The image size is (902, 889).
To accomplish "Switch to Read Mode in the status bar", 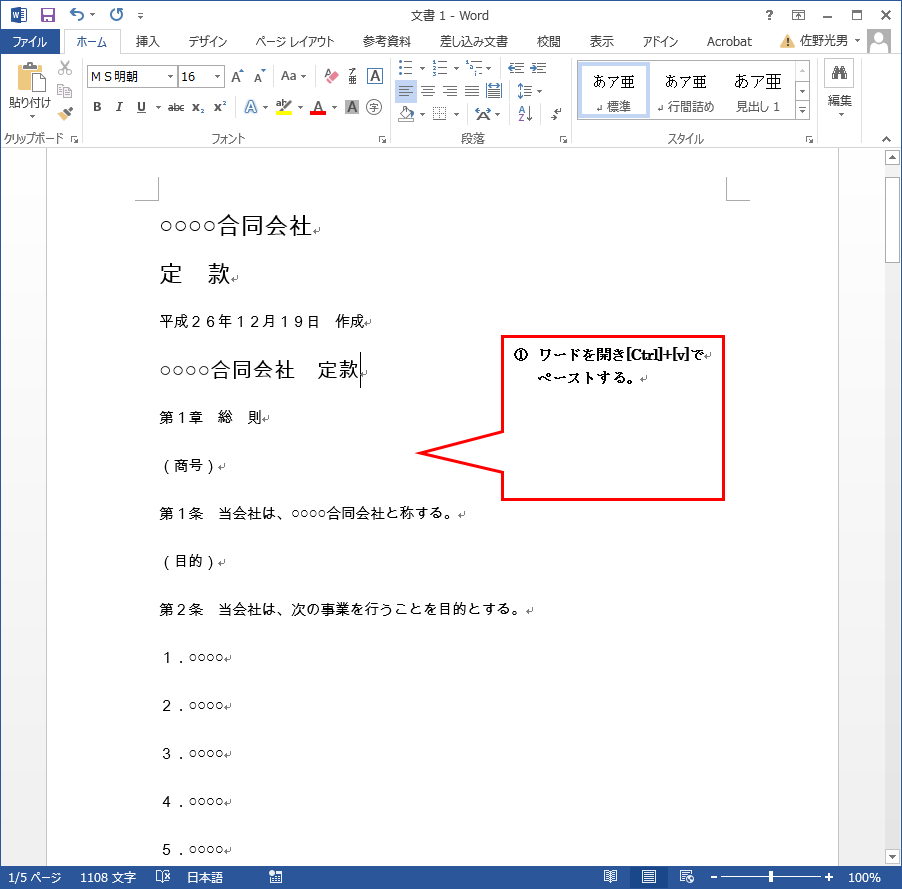I will (610, 877).
